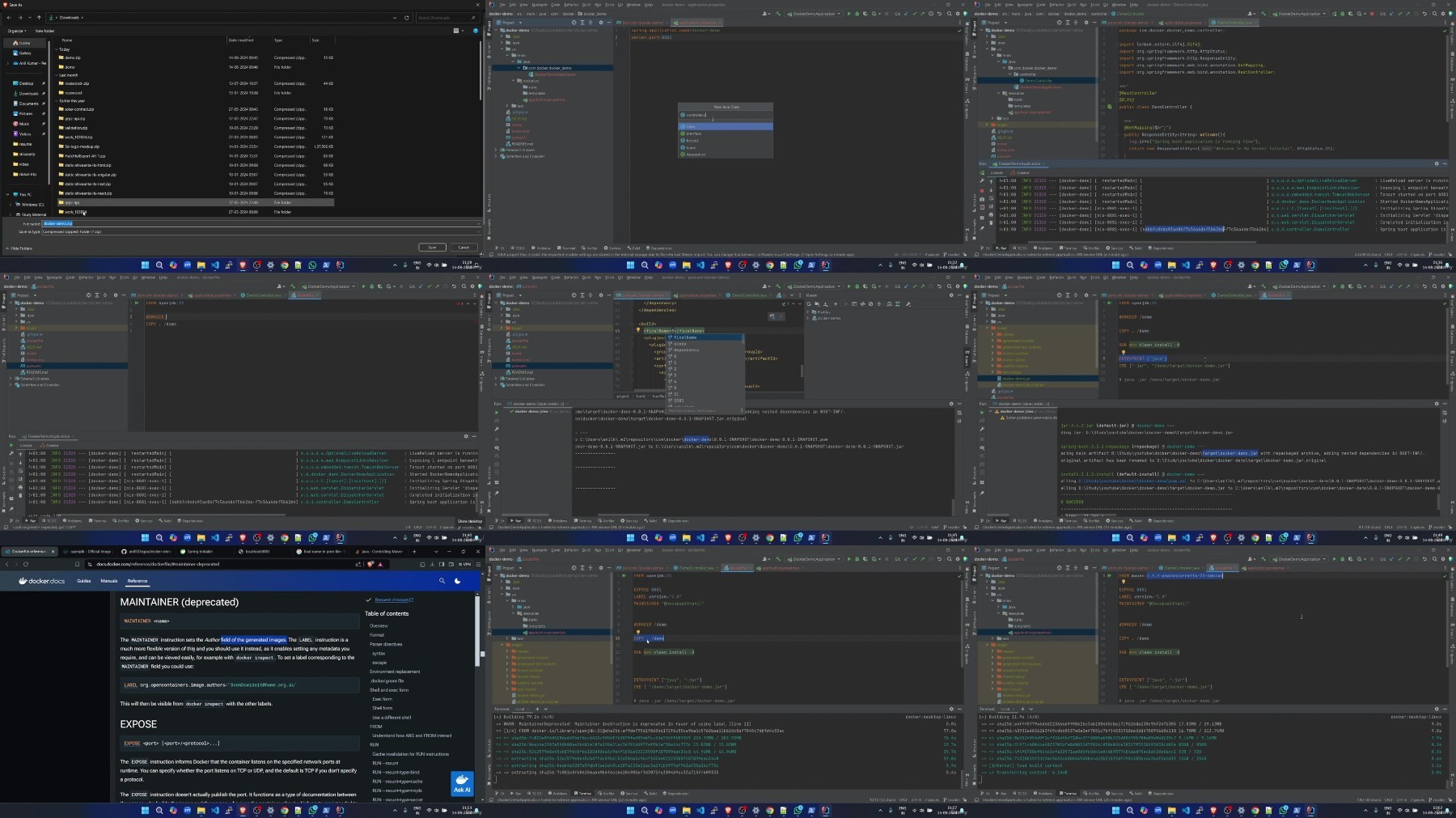Collapse Earlier this year group in Save As list
The width and height of the screenshot is (1456, 818).
pyautogui.click(x=56, y=101)
